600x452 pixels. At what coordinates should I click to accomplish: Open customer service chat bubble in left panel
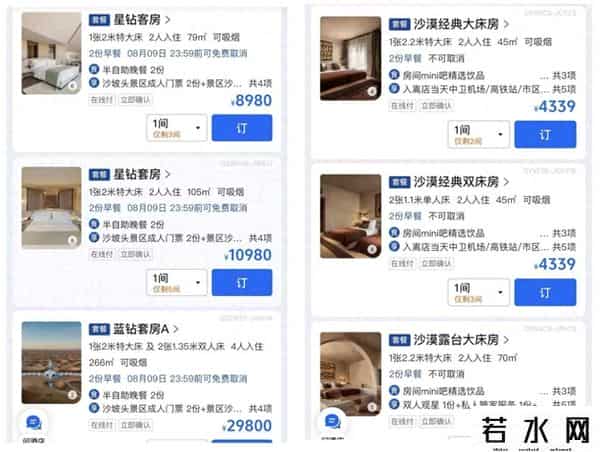[x=34, y=423]
